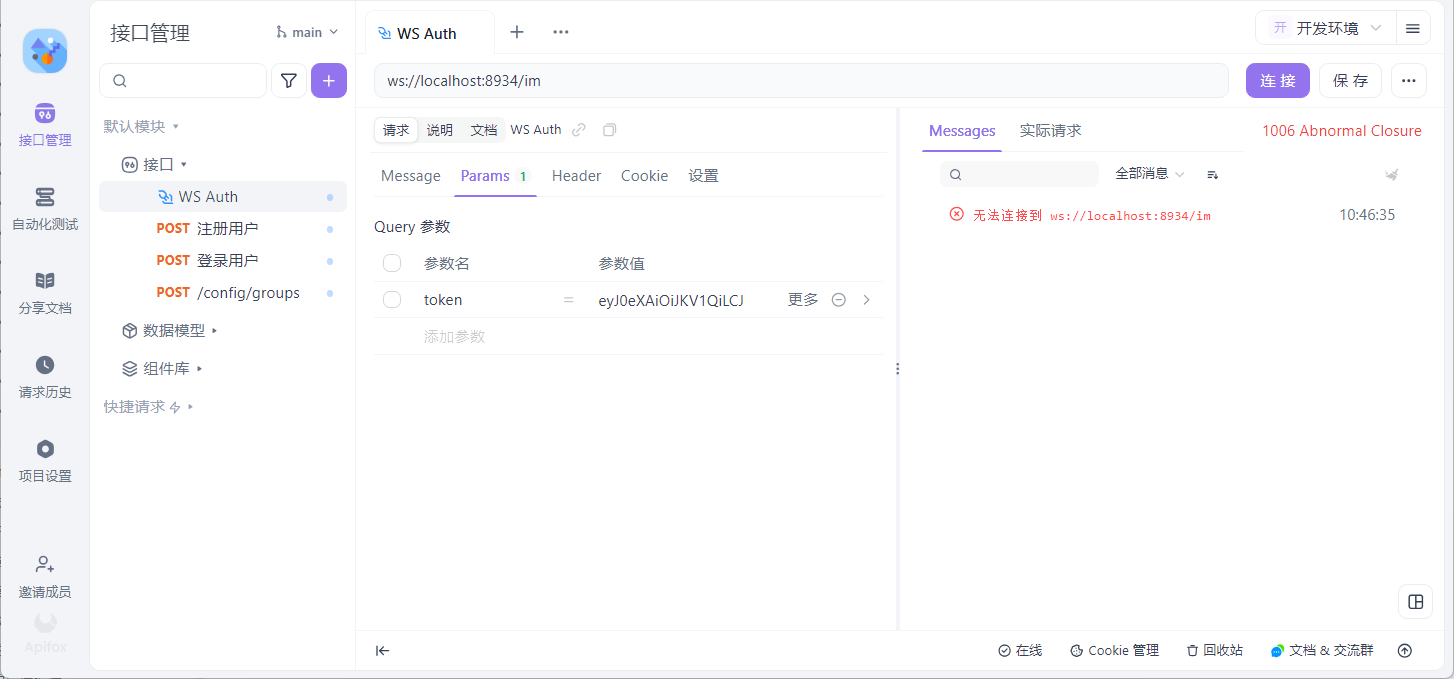Image resolution: width=1454 pixels, height=679 pixels.
Task: Click the upload arrow icon in footer
Action: click(1405, 651)
